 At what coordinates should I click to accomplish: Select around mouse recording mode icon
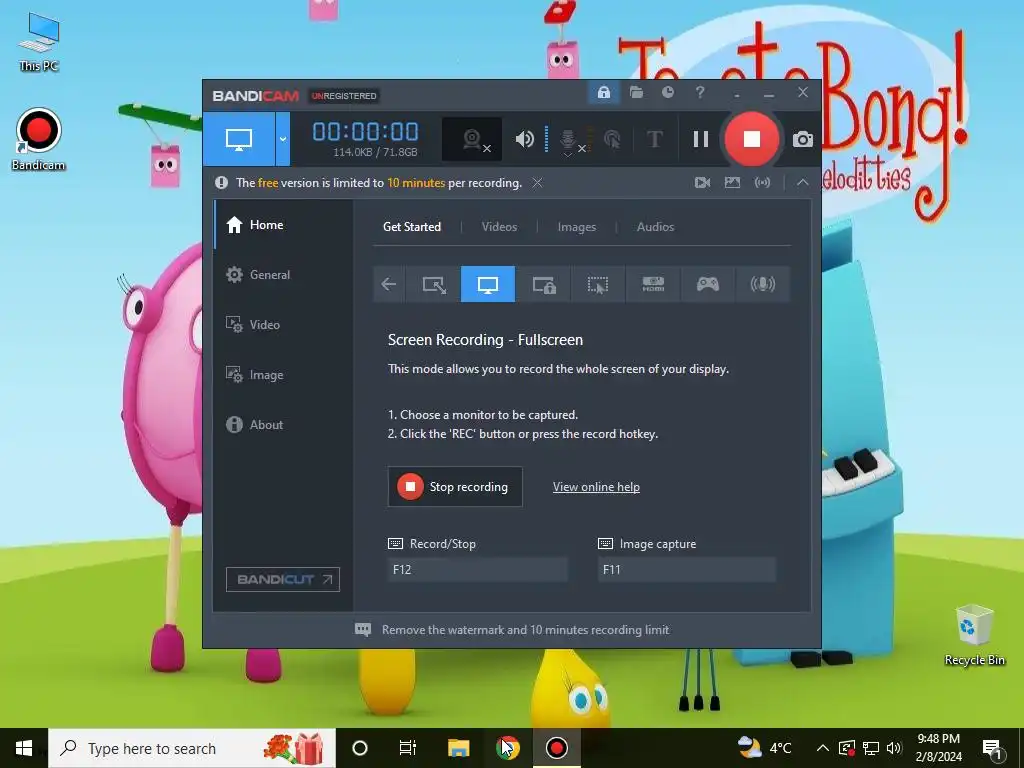click(598, 284)
